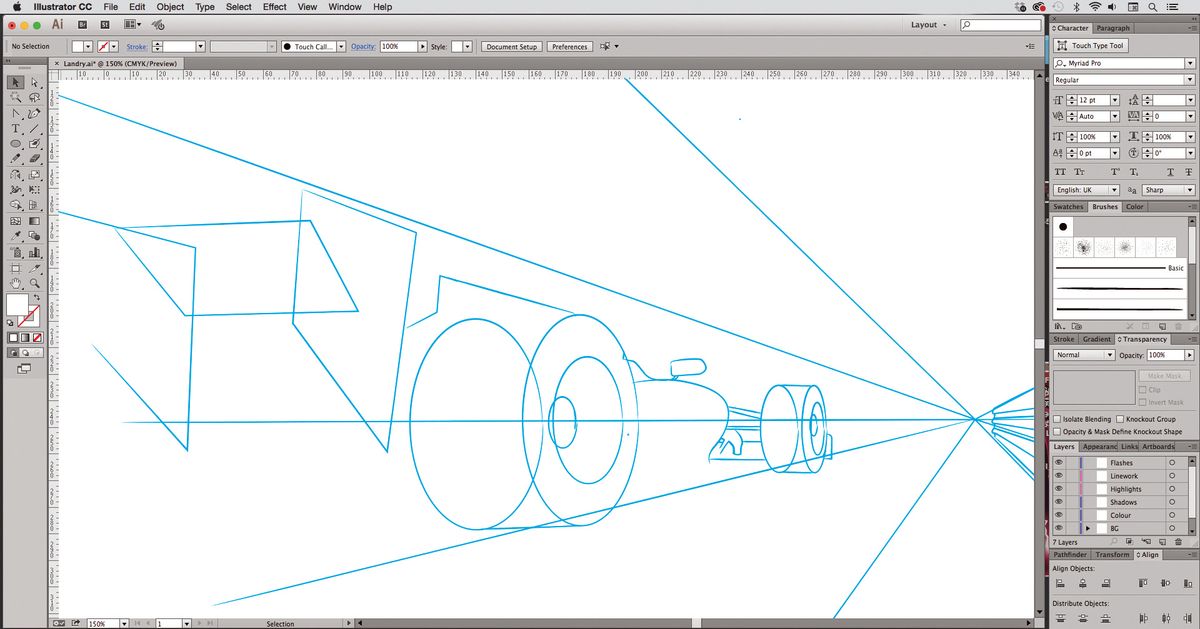The height and width of the screenshot is (629, 1200).
Task: Switch to the Swatches tab
Action: click(x=1069, y=207)
